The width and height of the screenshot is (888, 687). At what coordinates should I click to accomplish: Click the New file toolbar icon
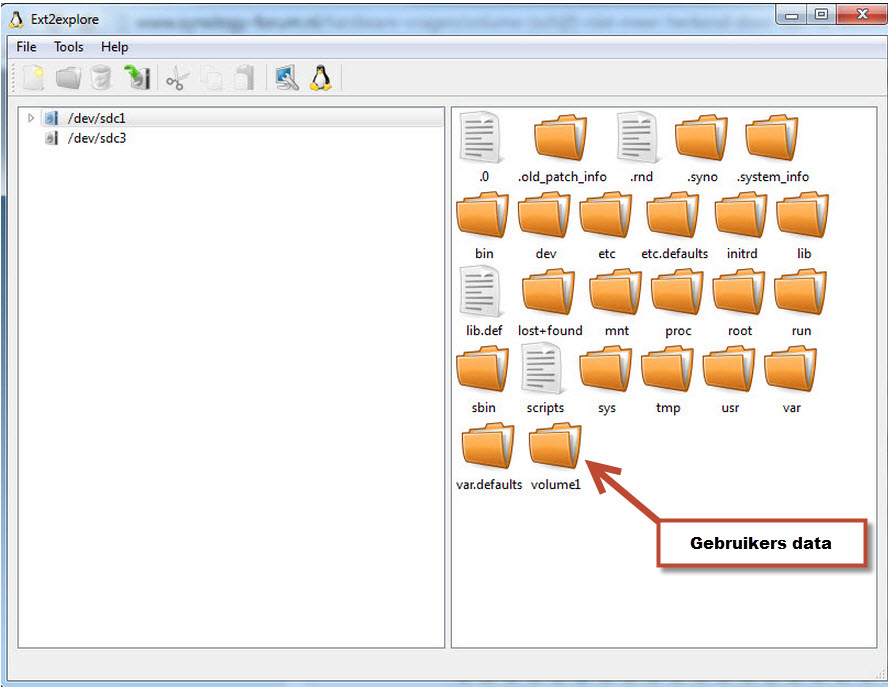coord(34,78)
